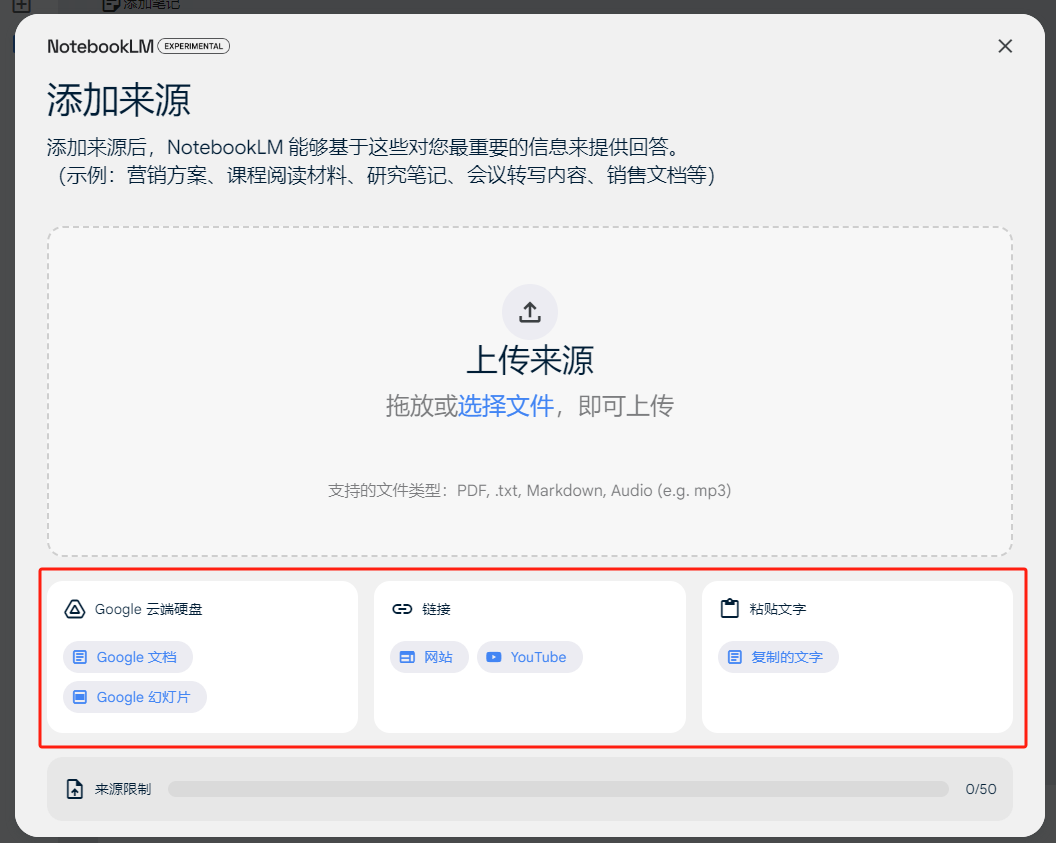Select 复制的文字 to paste text

coord(778,656)
